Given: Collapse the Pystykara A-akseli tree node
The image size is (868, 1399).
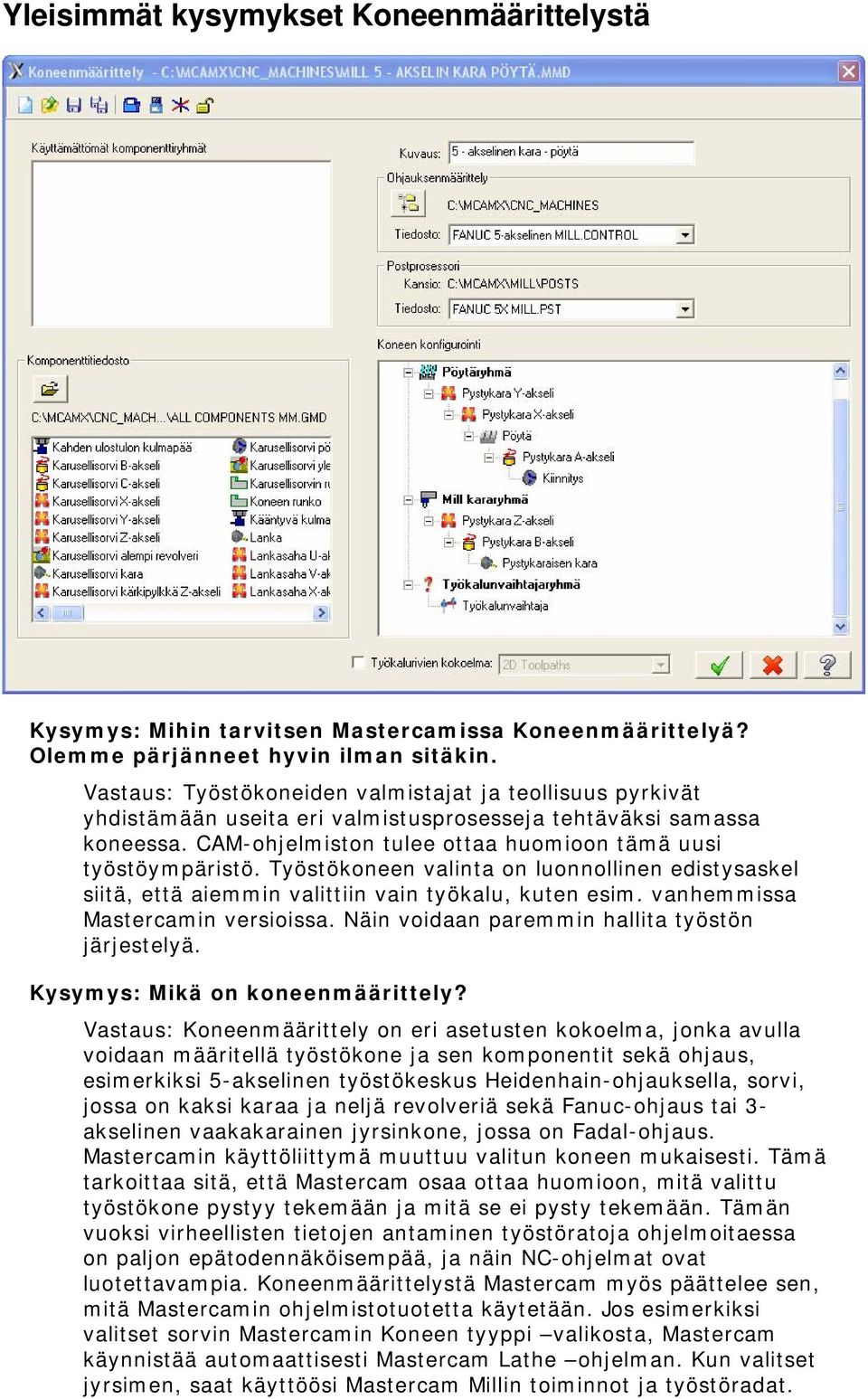Looking at the screenshot, I should (x=489, y=457).
